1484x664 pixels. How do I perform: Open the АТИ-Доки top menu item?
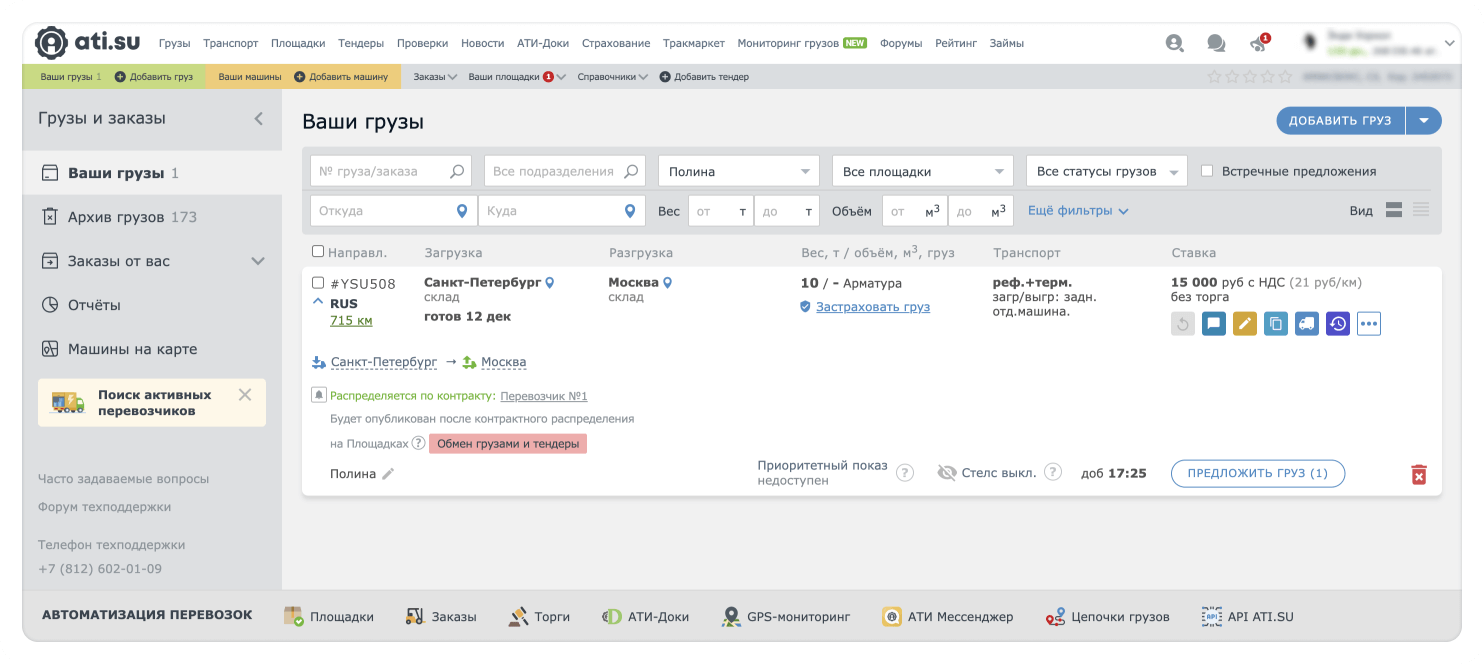click(542, 43)
